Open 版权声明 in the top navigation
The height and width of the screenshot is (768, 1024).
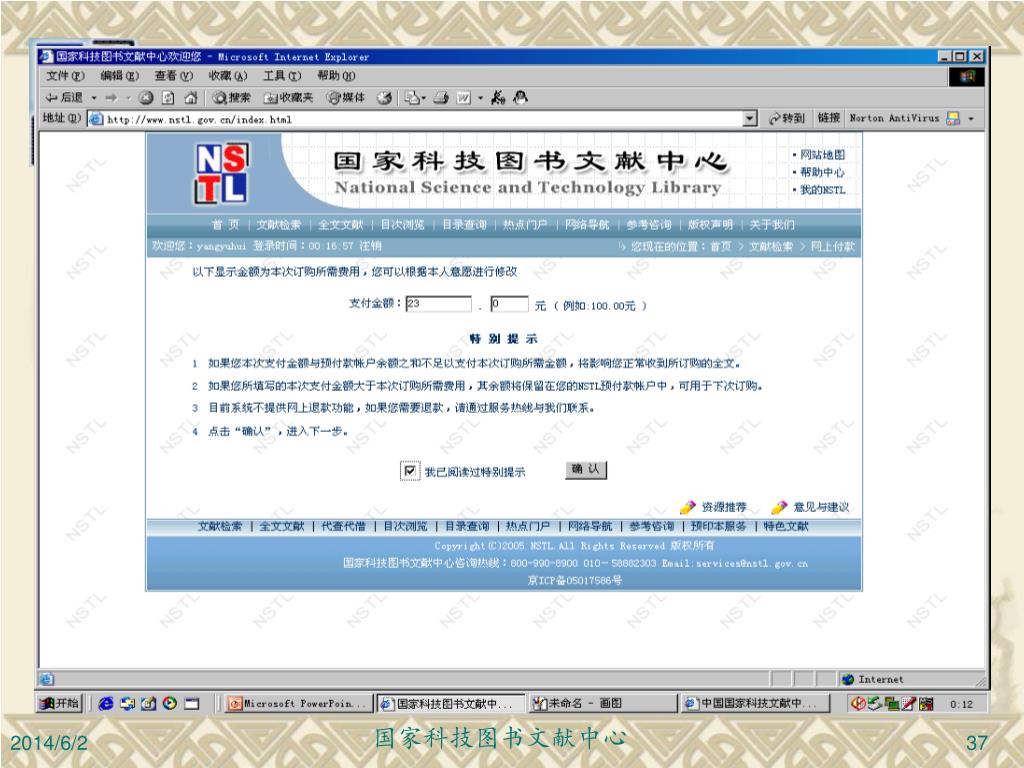pos(711,225)
